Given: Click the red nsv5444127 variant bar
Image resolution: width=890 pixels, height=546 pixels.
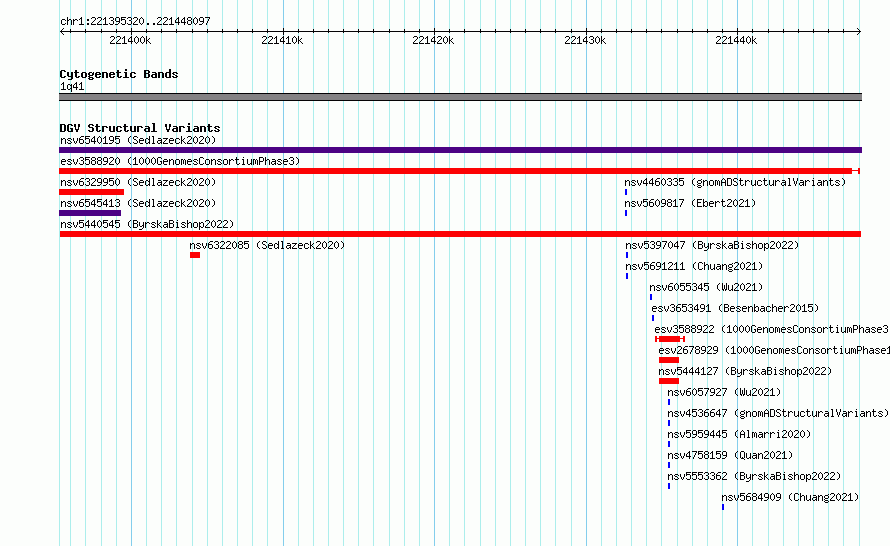Looking at the screenshot, I should click(669, 381).
